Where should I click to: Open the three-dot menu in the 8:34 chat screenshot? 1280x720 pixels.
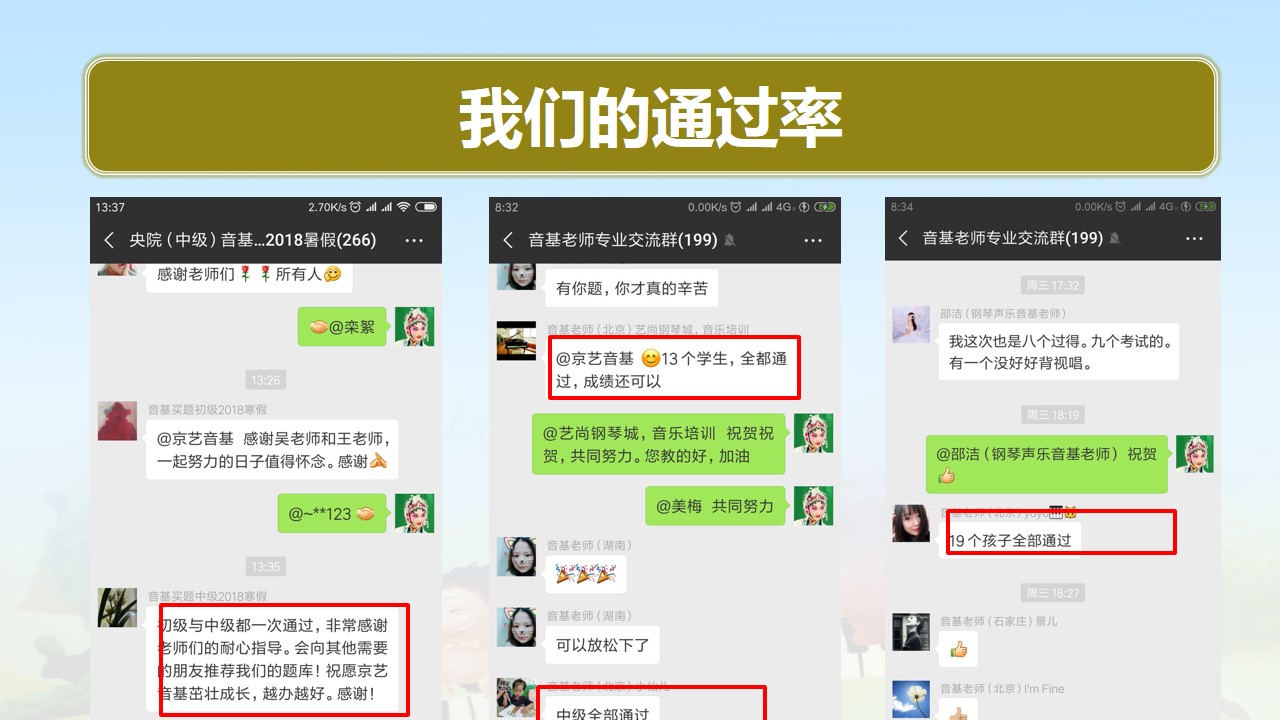pos(1194,238)
